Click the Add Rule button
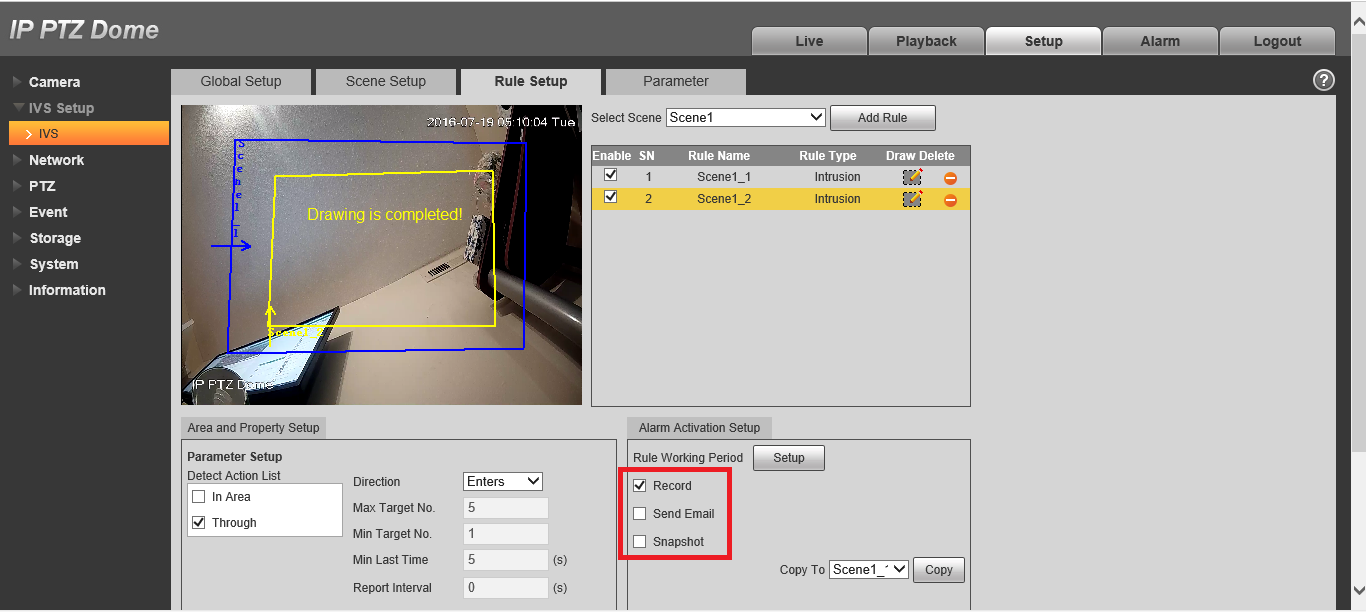Screen dimensions: 1366x612 882,118
